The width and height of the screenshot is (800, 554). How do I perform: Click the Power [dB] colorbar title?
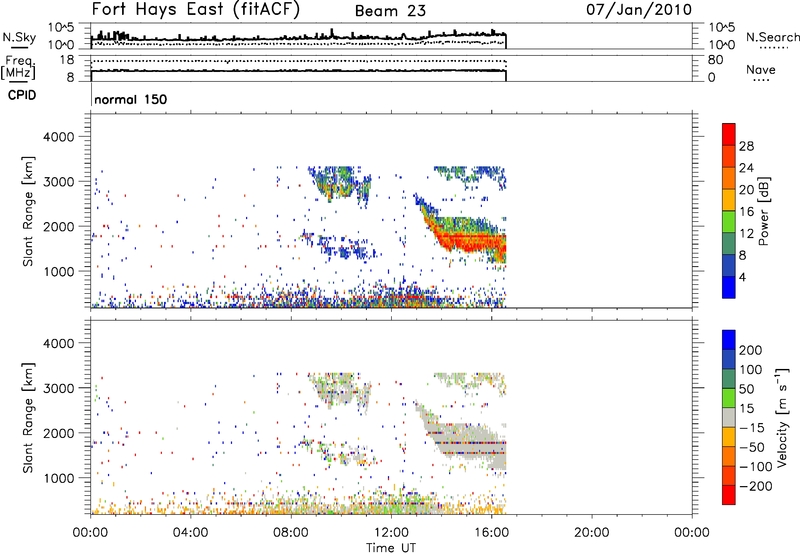tap(763, 211)
